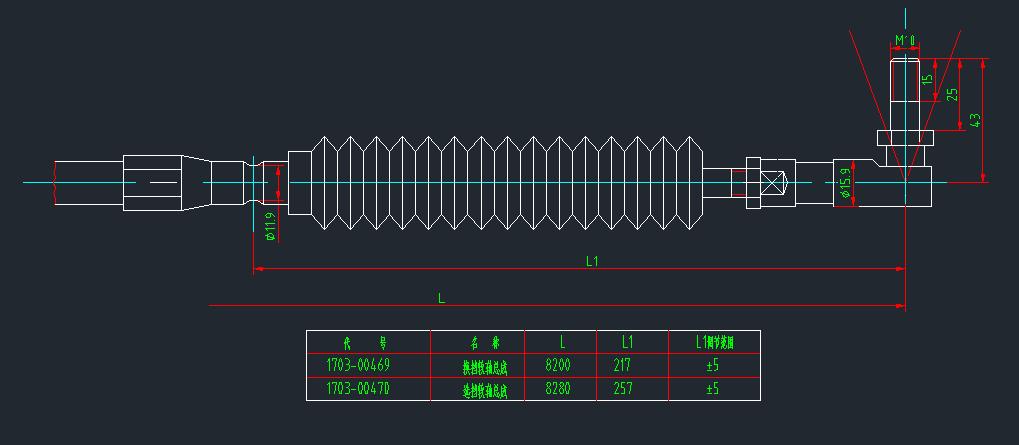Click the ±5 tolerance in second data row
This screenshot has height=445, width=1019.
[712, 389]
